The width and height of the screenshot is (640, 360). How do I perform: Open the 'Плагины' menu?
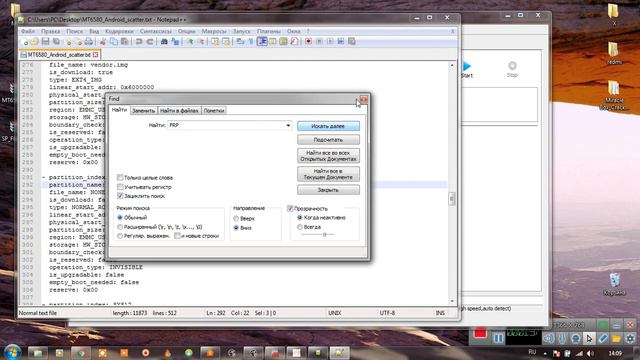pyautogui.click(x=269, y=31)
